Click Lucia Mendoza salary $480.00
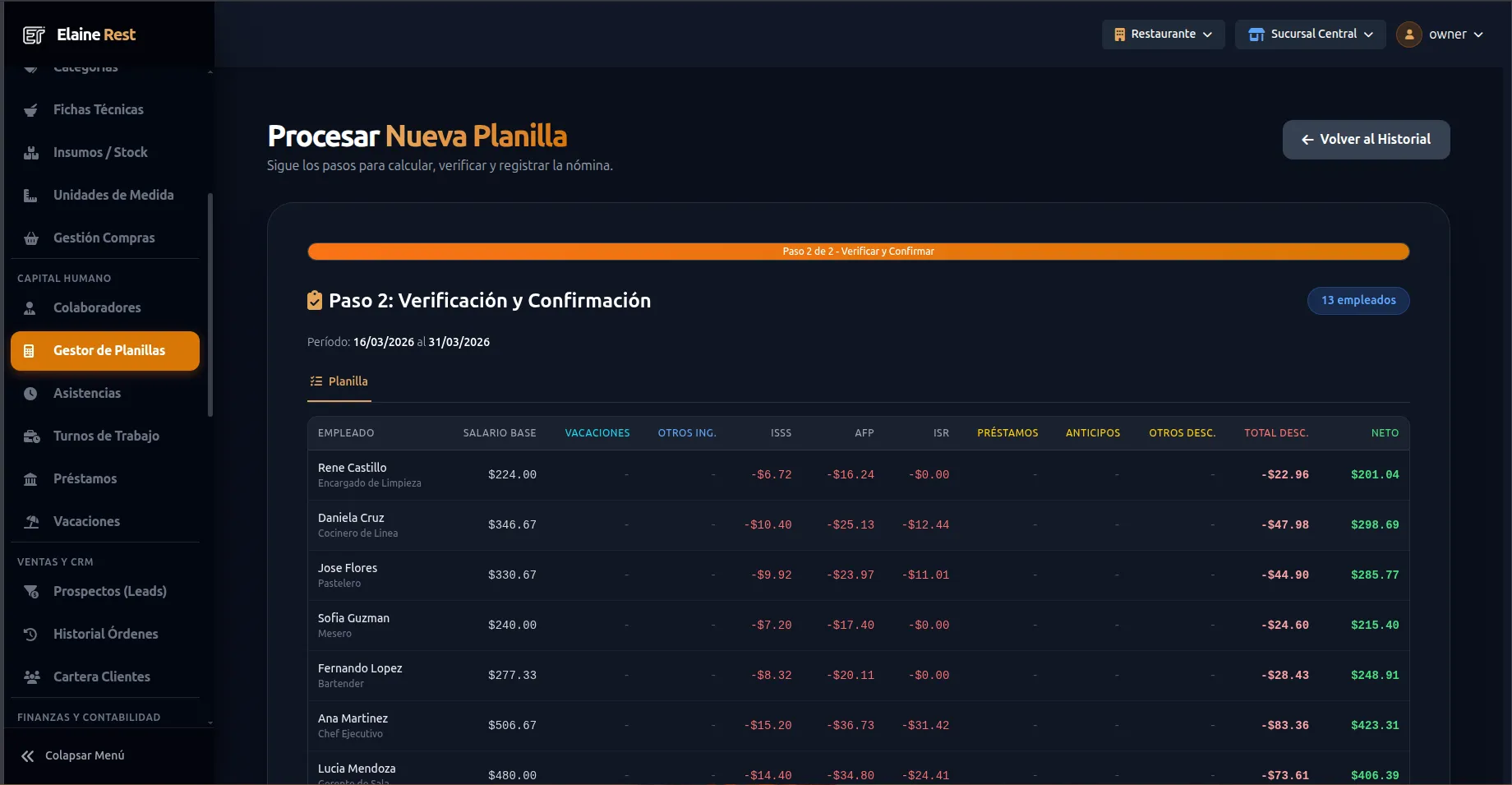The height and width of the screenshot is (785, 1512). coord(512,776)
